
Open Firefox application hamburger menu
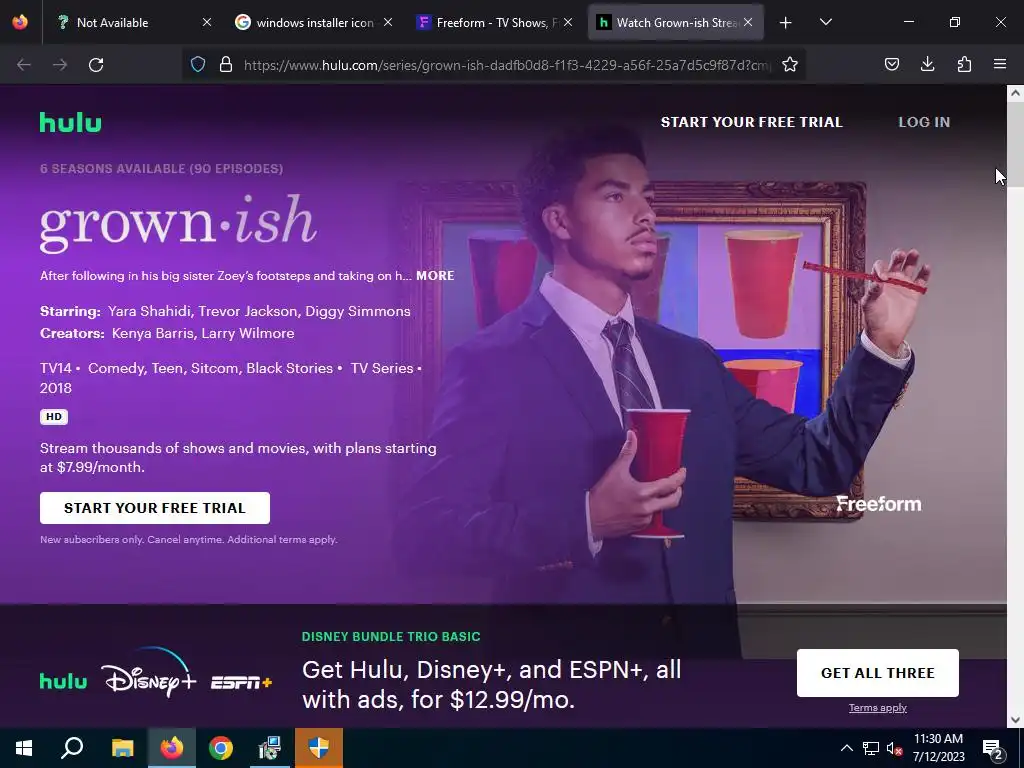tap(1000, 64)
